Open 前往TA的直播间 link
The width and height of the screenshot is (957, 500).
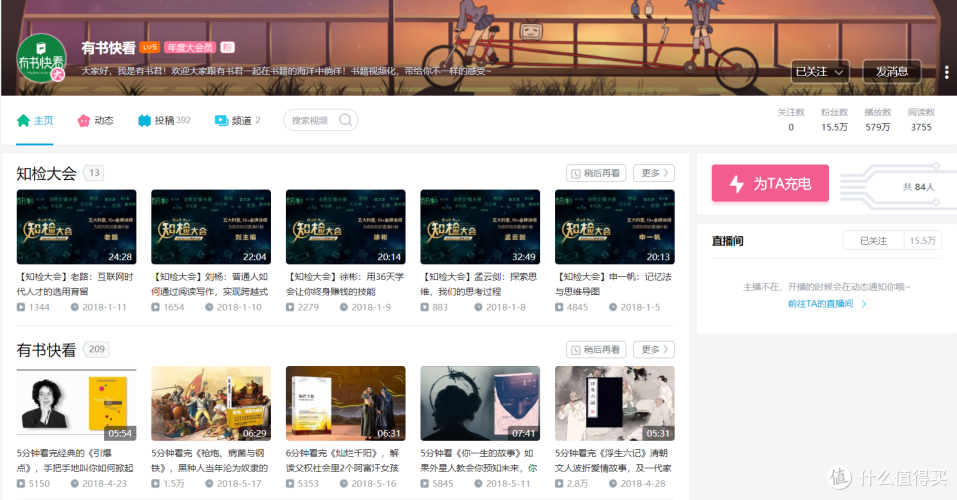point(827,303)
